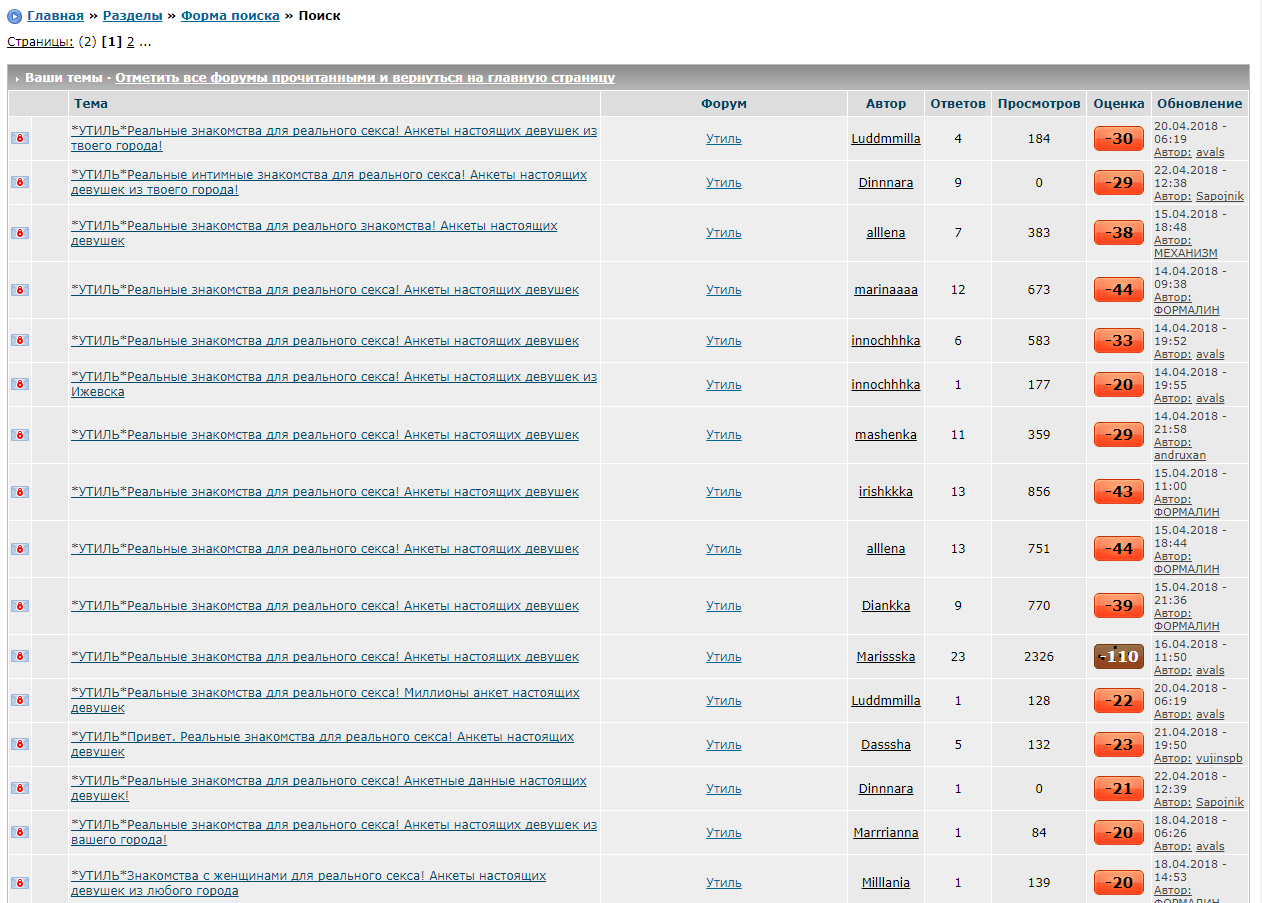Click the Оценка column header
The width and height of the screenshot is (1262, 903).
[x=1119, y=104]
